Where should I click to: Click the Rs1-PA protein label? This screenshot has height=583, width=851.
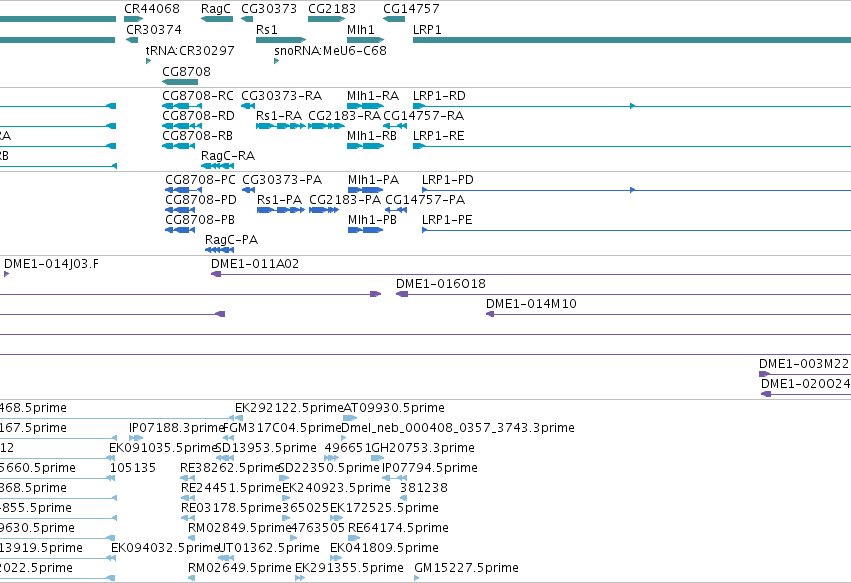[279, 200]
